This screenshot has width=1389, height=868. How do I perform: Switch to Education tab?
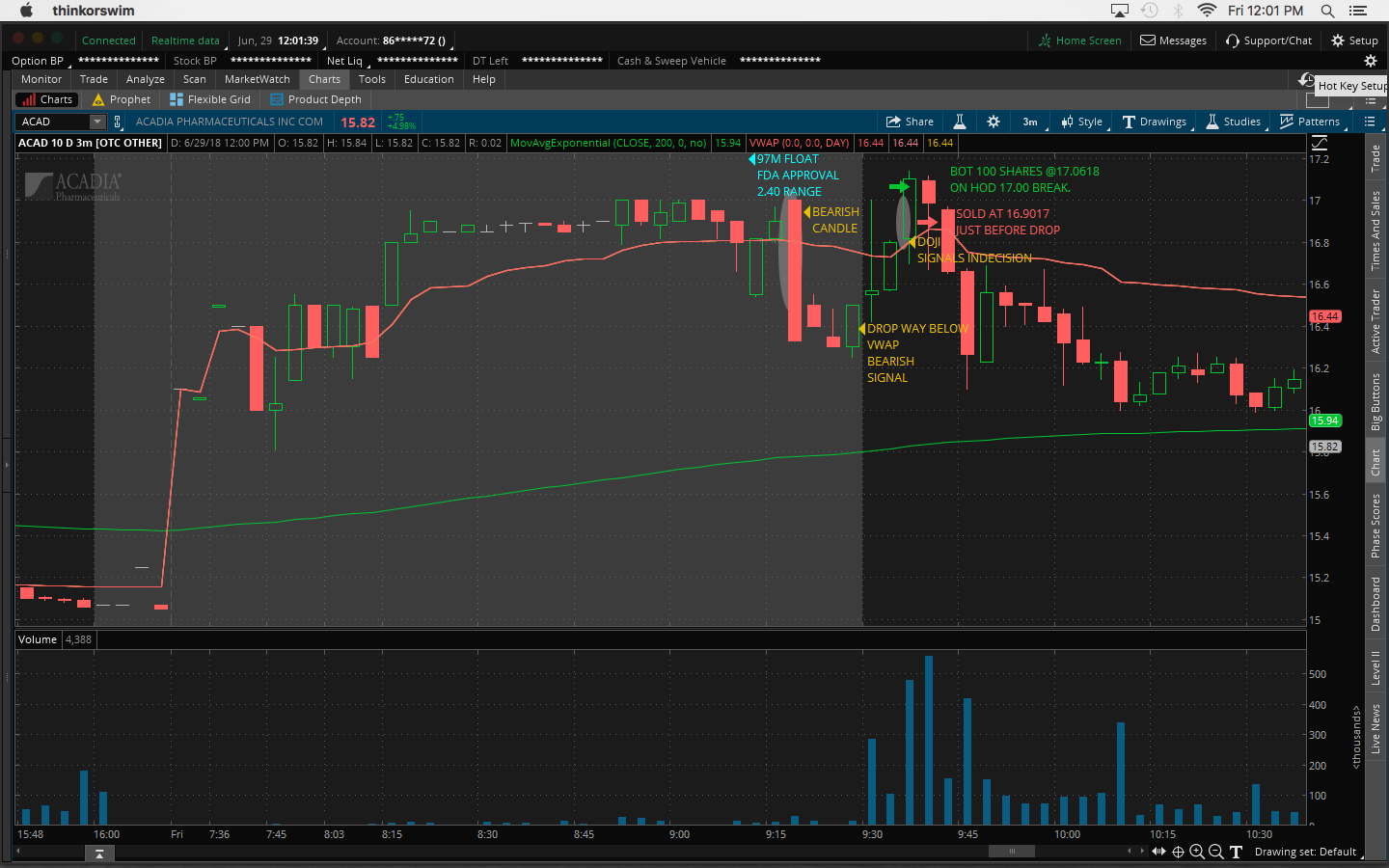[x=429, y=79]
